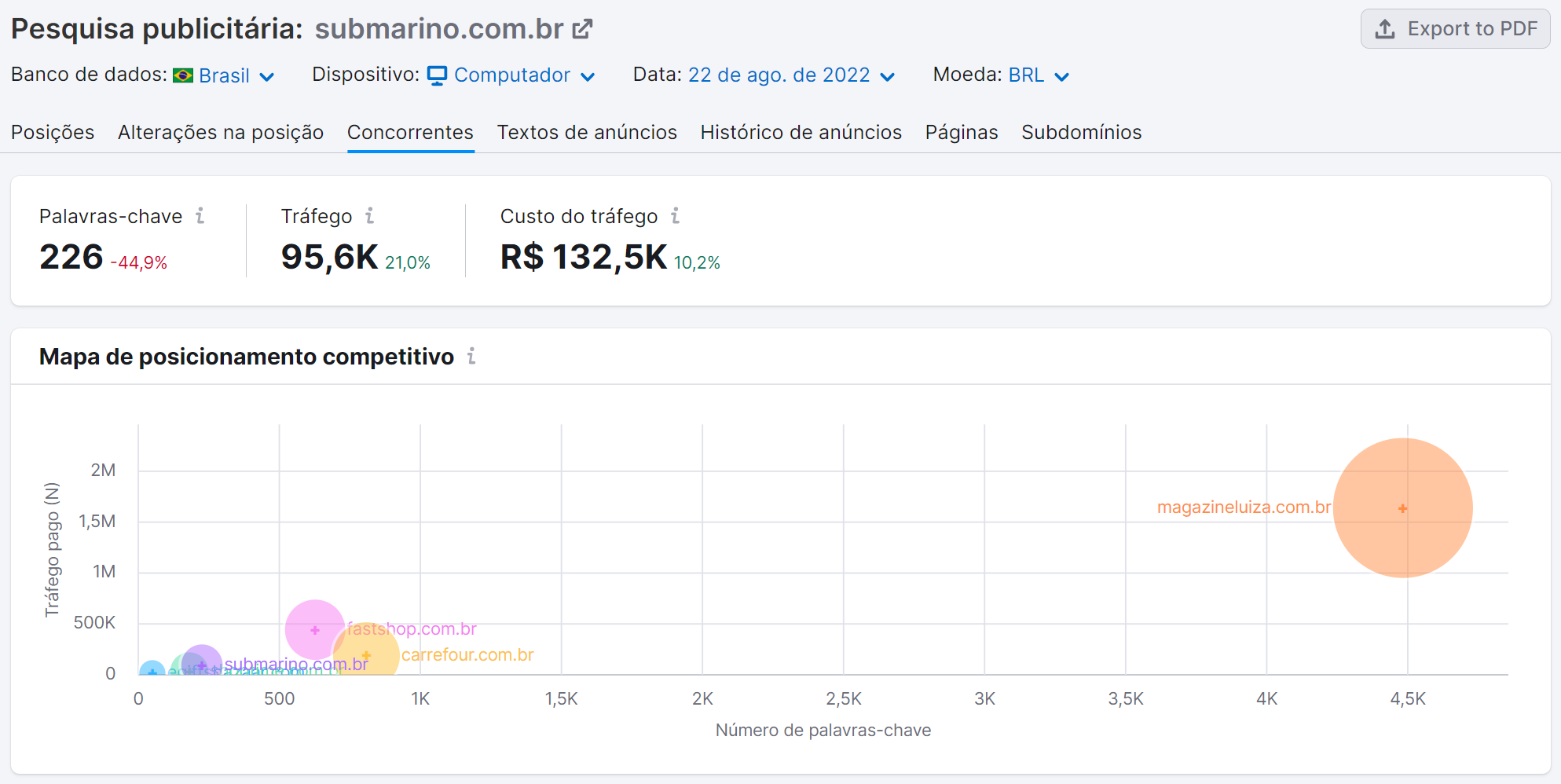
Task: Click the Export to PDF button
Action: 1455,29
